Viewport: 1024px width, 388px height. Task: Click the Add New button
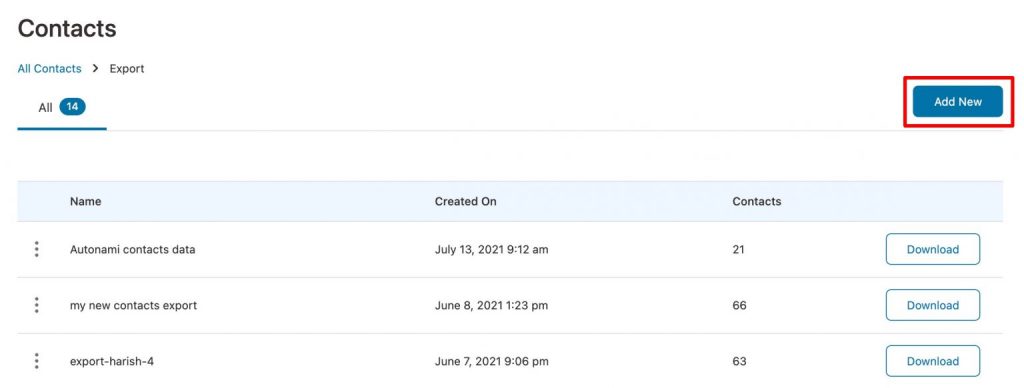pos(957,101)
